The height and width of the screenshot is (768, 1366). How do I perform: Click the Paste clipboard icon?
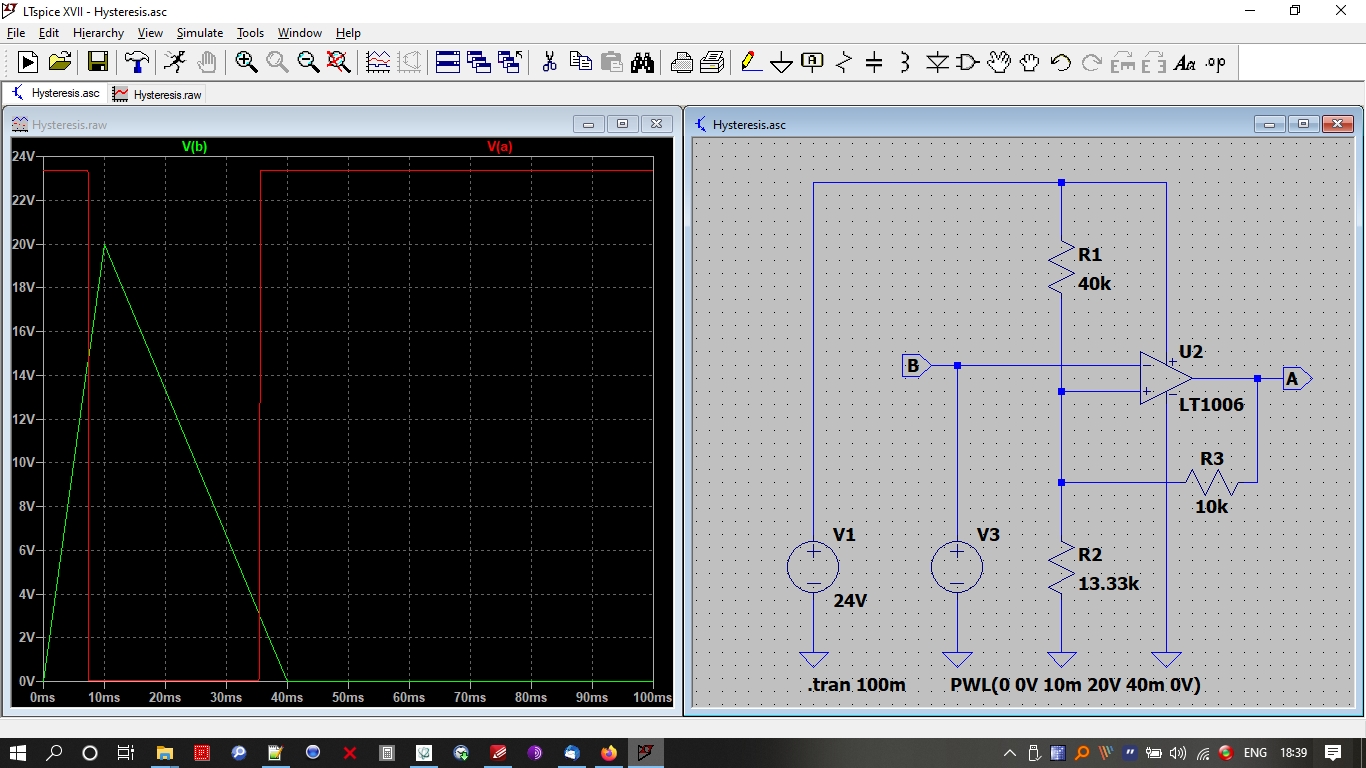(611, 62)
